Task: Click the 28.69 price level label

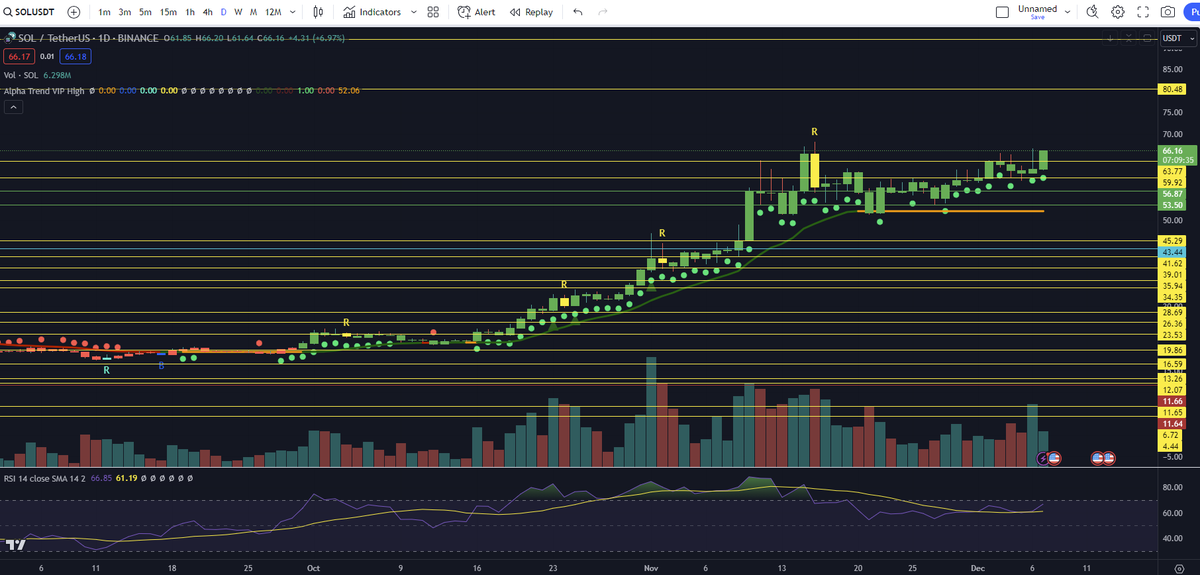Action: (x=1172, y=313)
